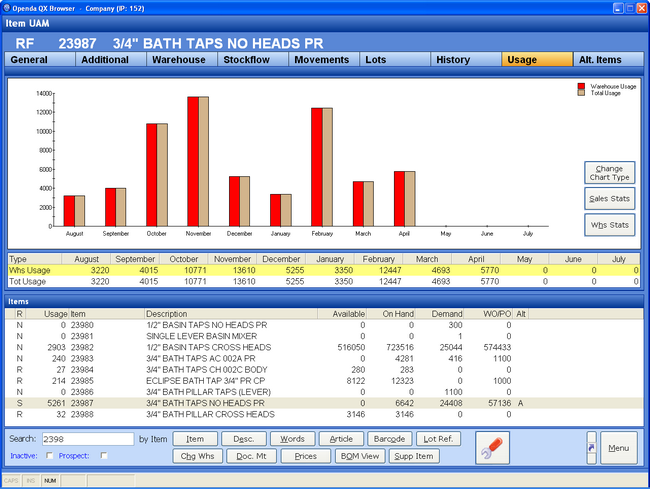Click the Change Chart Type button
The height and width of the screenshot is (489, 650).
pos(609,173)
